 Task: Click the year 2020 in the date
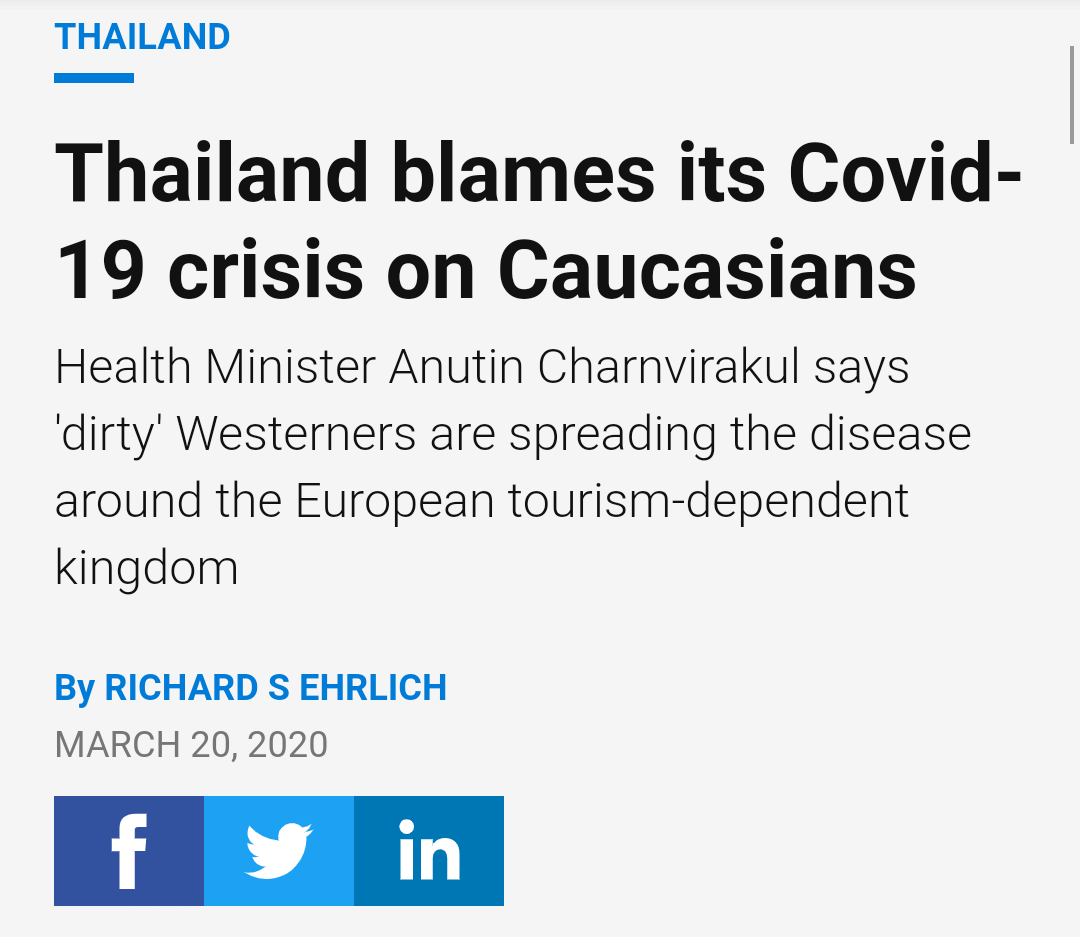(x=288, y=745)
